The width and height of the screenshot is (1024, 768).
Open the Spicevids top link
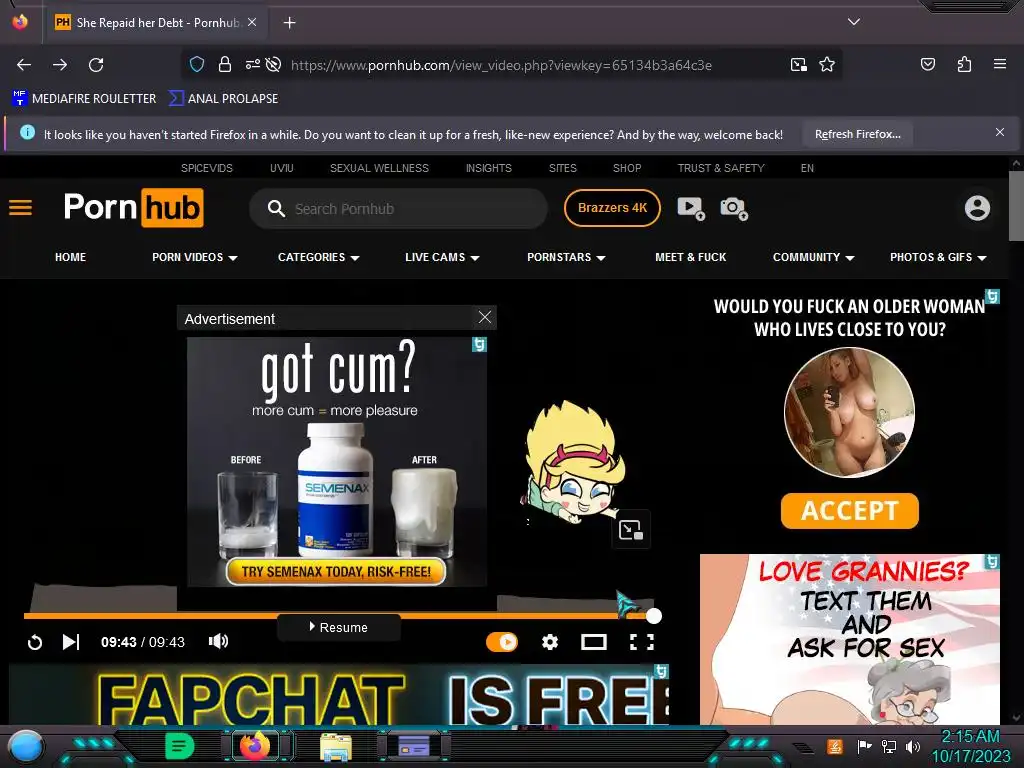[206, 168]
